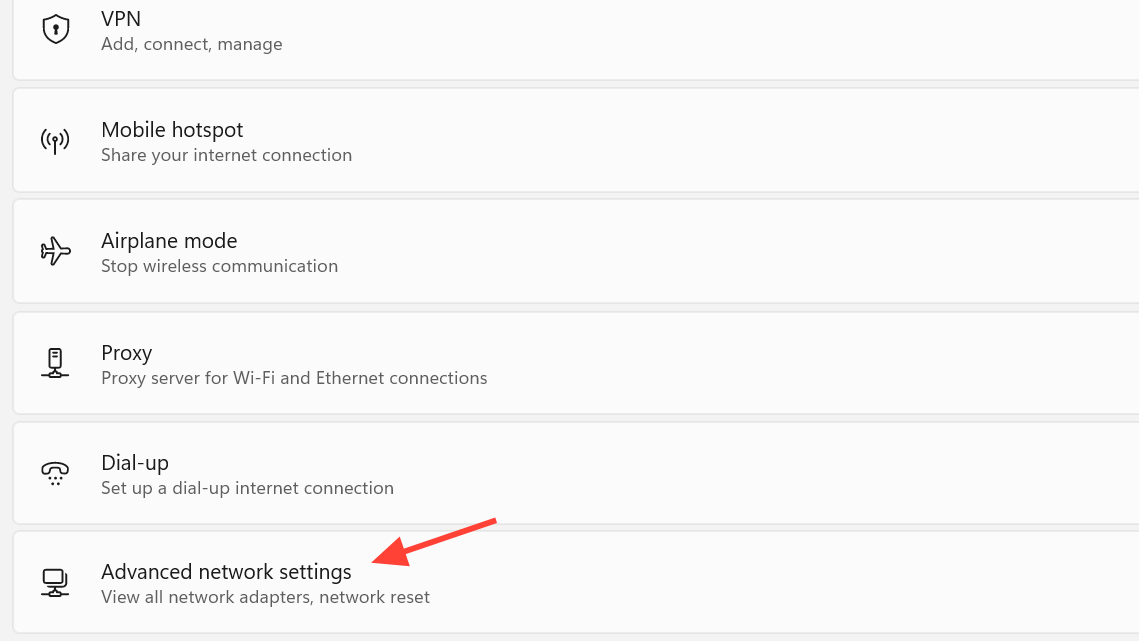Click the VPN shield icon
The height and width of the screenshot is (641, 1139).
pos(55,29)
